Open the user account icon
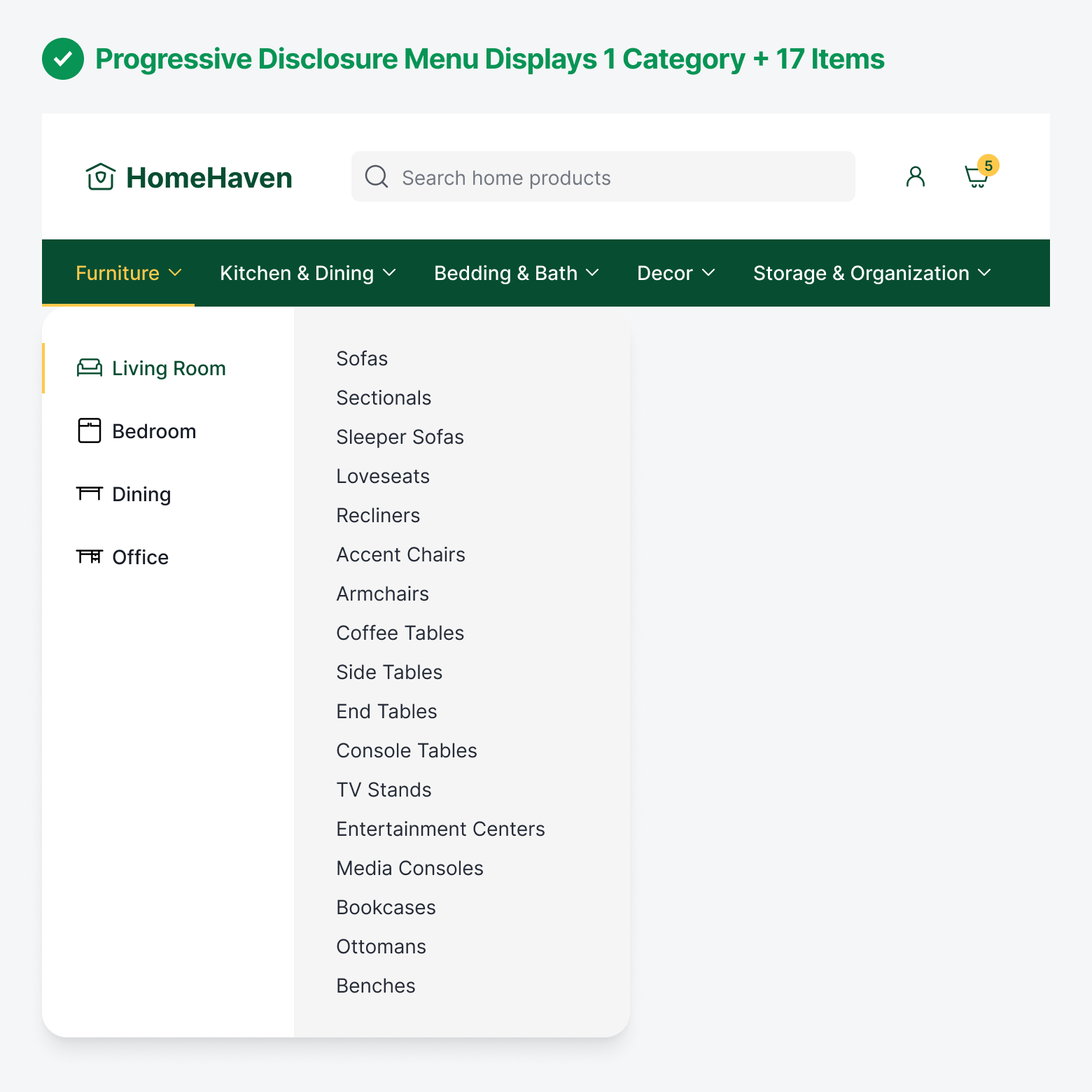The width and height of the screenshot is (1092, 1092). [x=915, y=176]
